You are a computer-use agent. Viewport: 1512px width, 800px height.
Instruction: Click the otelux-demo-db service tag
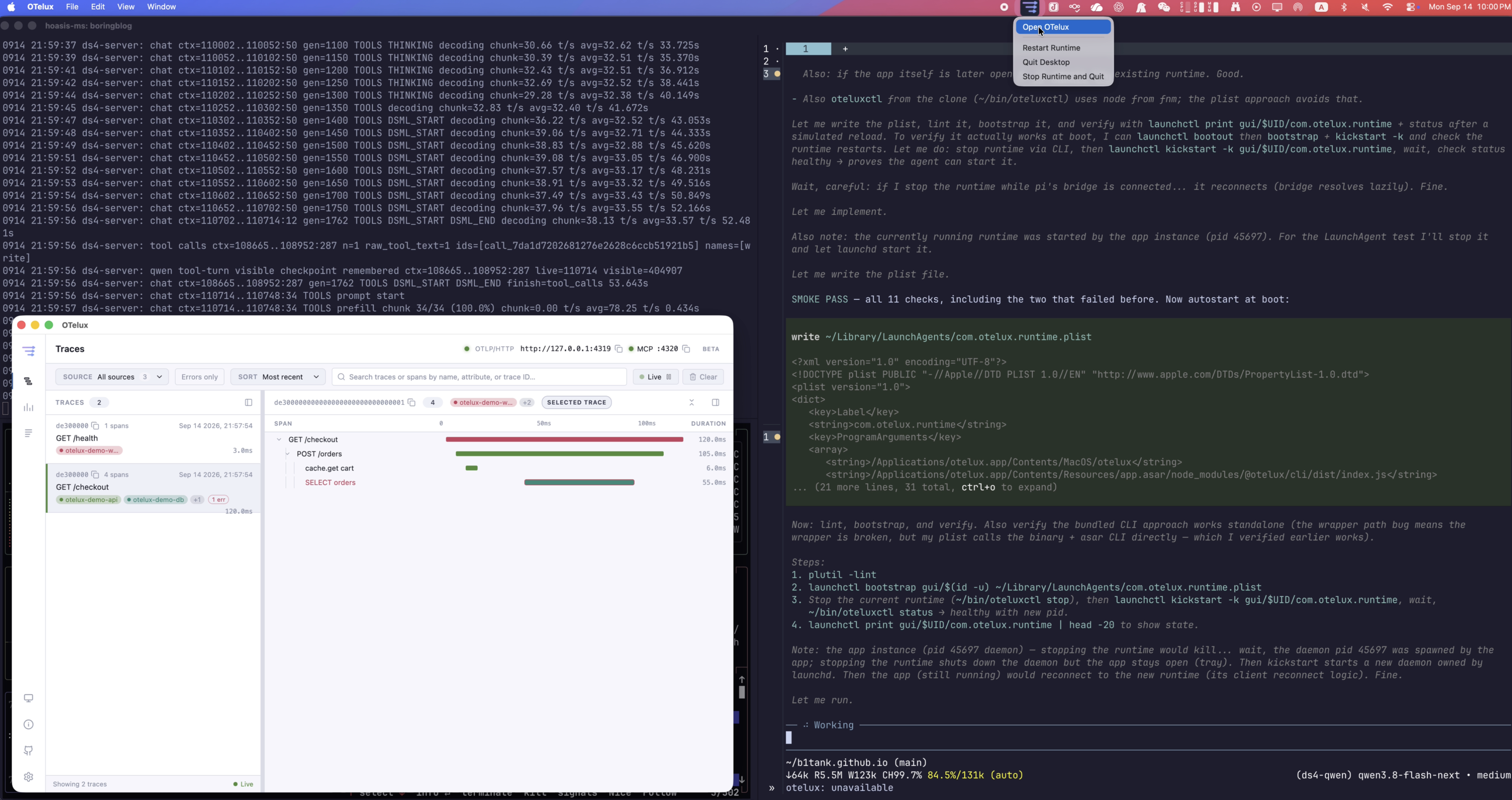(156, 500)
